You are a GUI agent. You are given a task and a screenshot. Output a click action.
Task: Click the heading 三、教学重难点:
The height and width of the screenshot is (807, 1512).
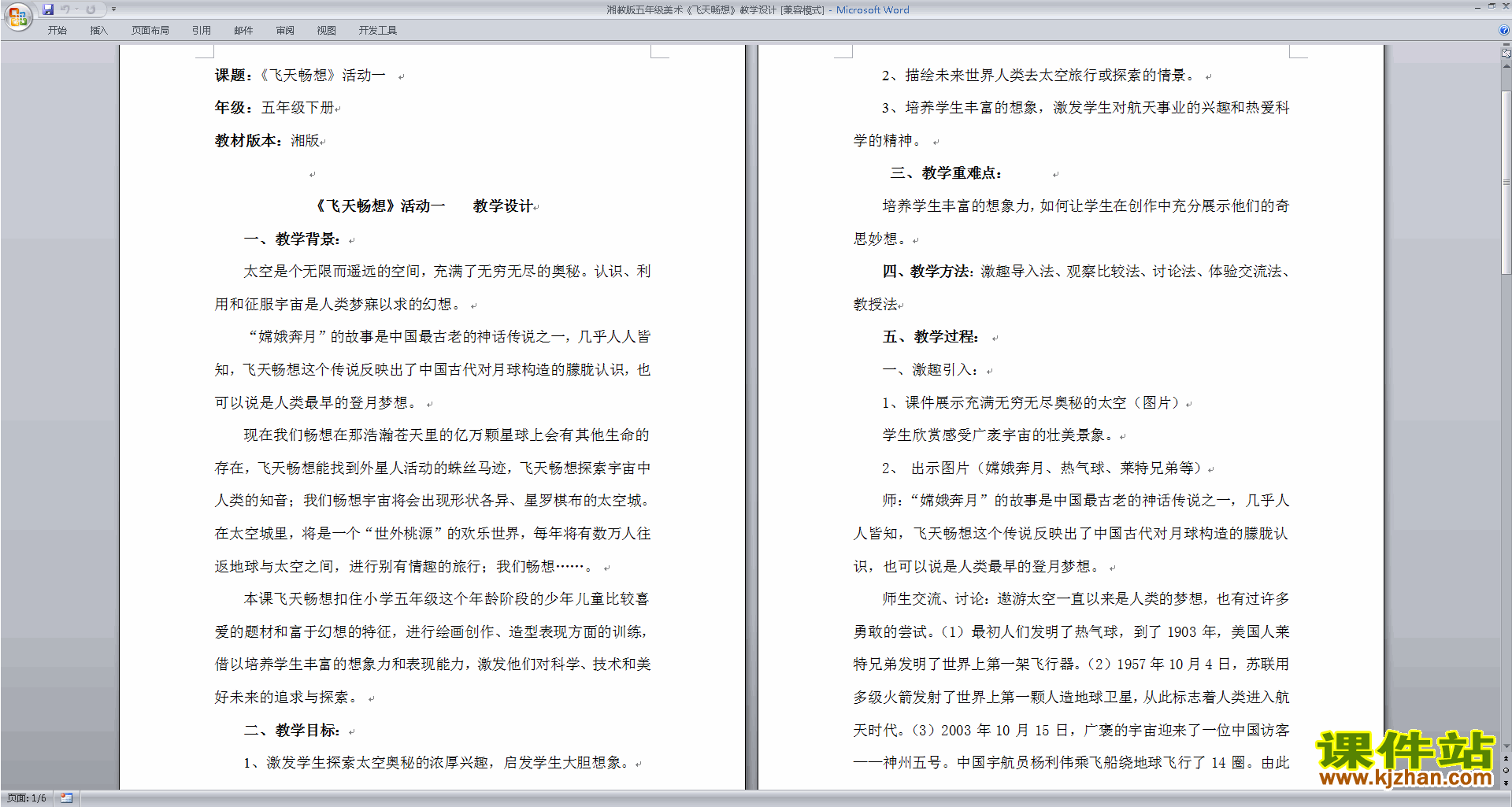click(x=946, y=173)
